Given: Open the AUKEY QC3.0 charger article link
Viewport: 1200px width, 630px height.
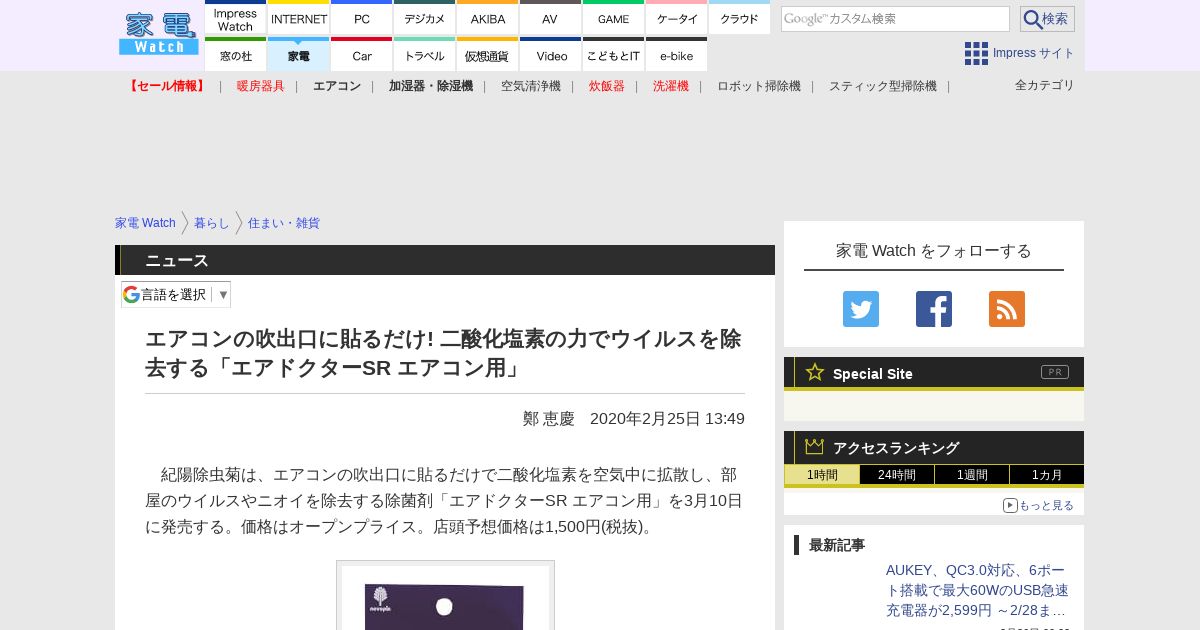Looking at the screenshot, I should click(x=977, y=590).
